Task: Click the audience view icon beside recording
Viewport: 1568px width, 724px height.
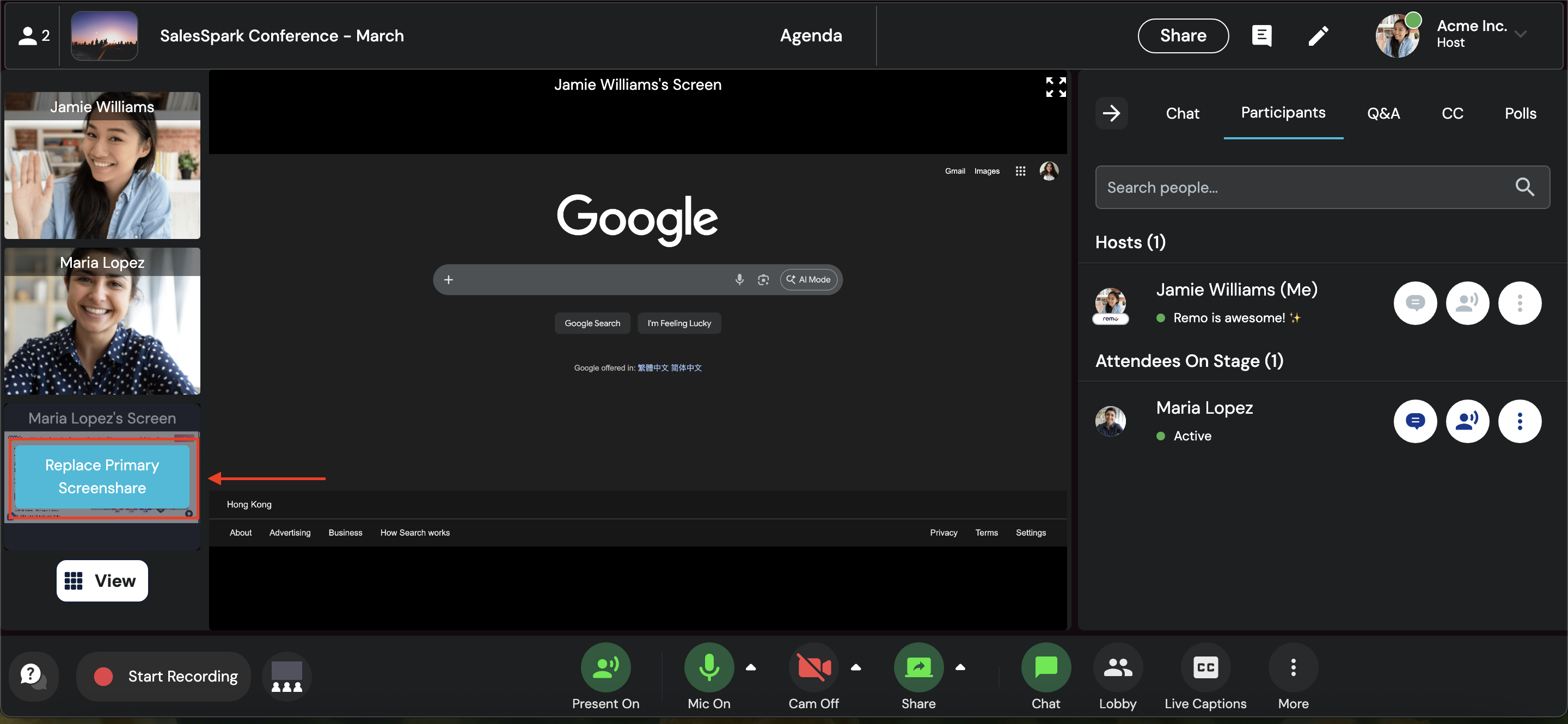Action: [x=287, y=677]
